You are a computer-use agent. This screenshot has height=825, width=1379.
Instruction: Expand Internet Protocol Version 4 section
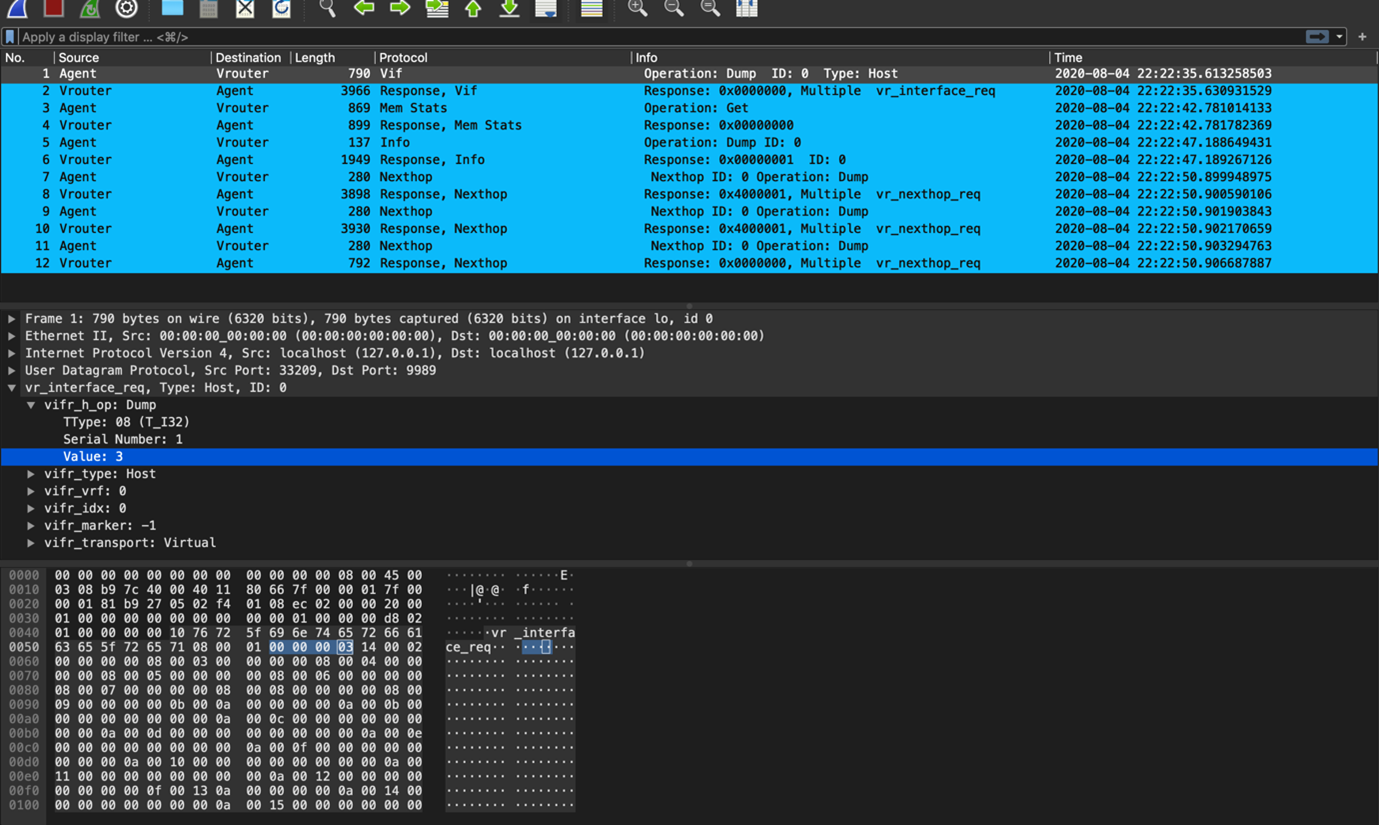click(12, 353)
